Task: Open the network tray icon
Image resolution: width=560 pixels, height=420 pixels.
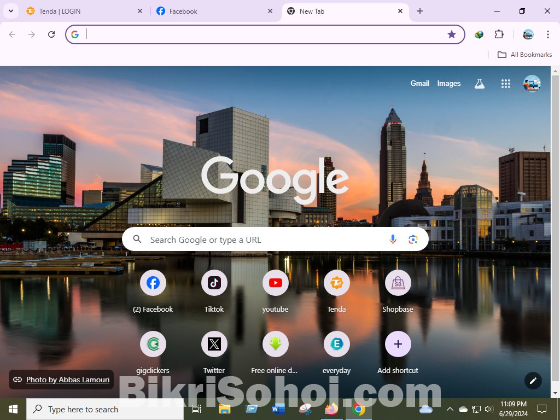Action: (476, 409)
